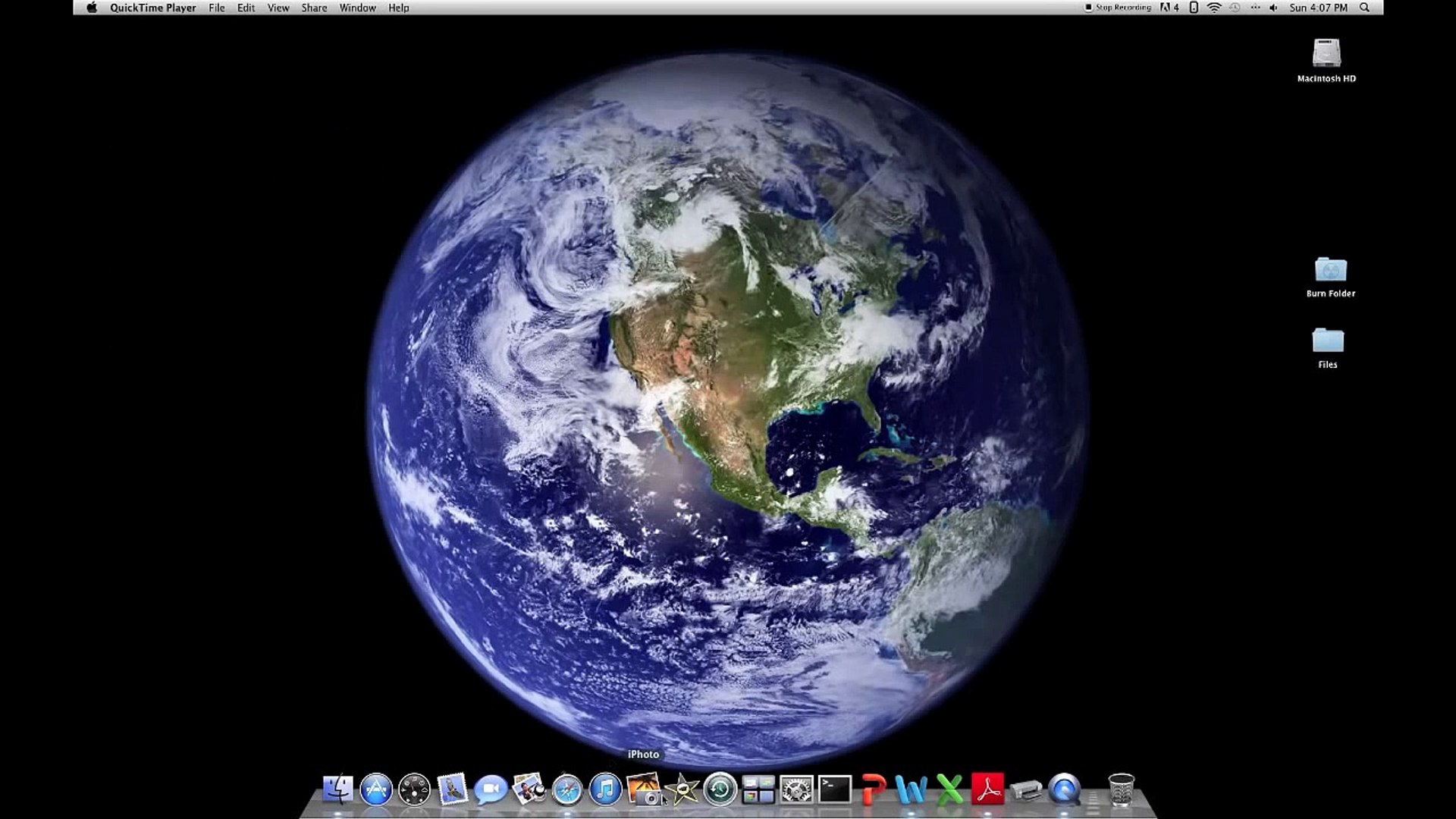
Task: Open Adobe Acrobat in the dock
Action: pos(987,789)
